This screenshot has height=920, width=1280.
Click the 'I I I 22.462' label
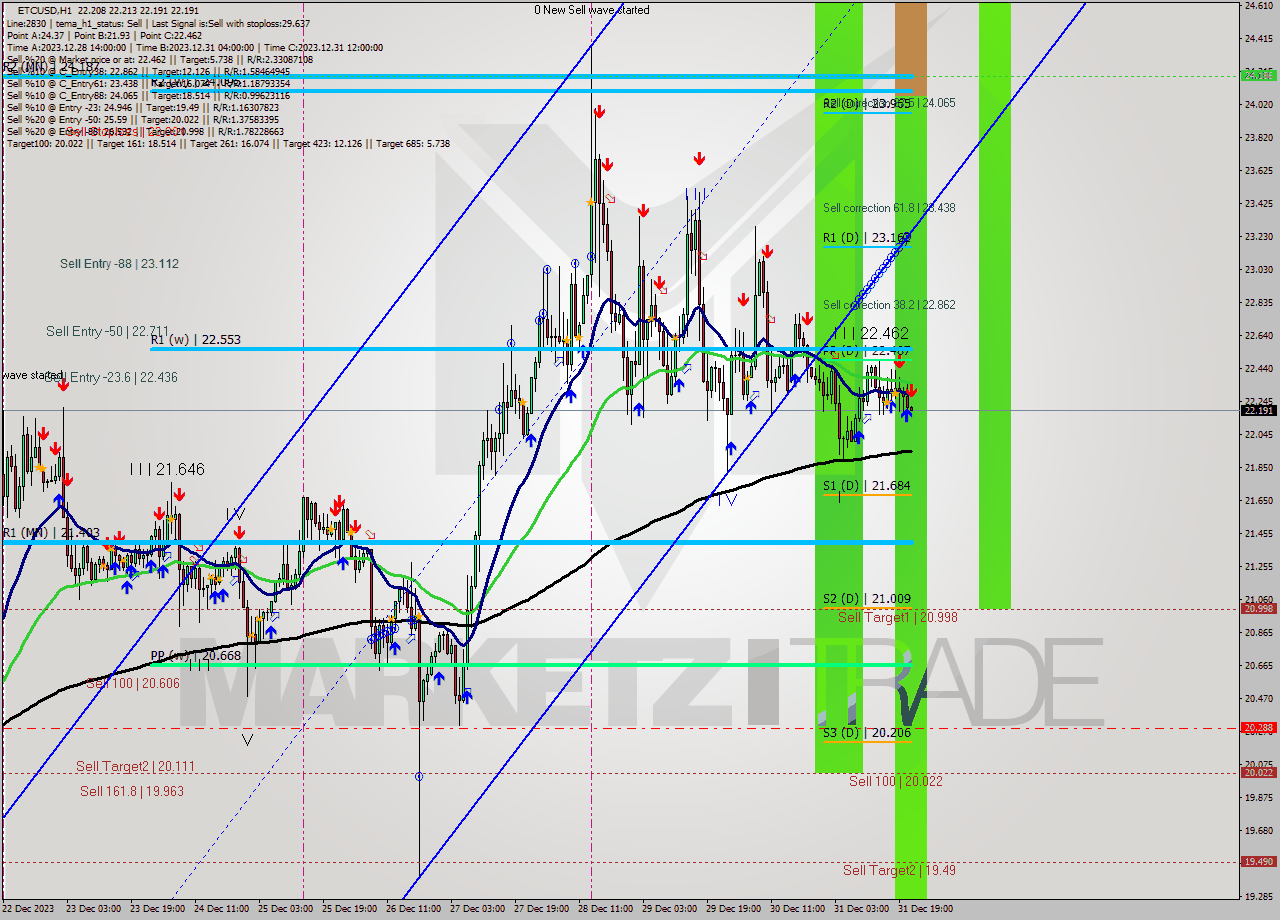(870, 333)
